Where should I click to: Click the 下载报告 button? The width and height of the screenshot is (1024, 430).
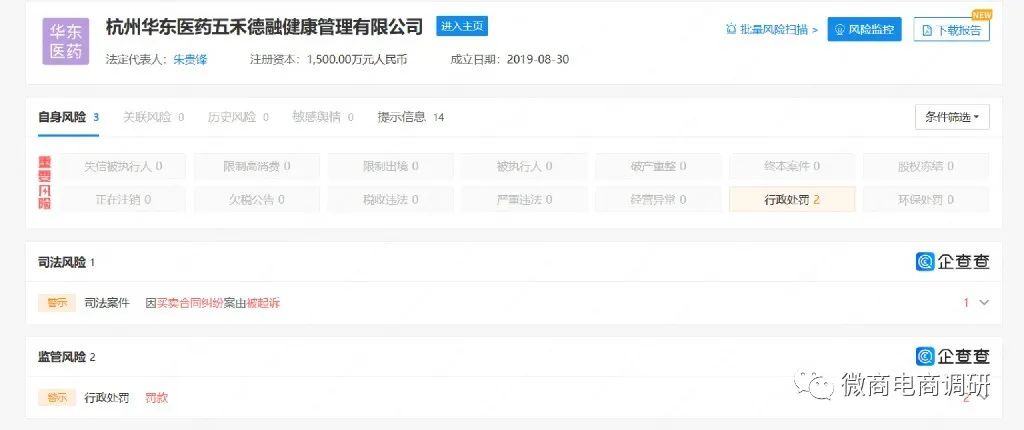pos(951,30)
